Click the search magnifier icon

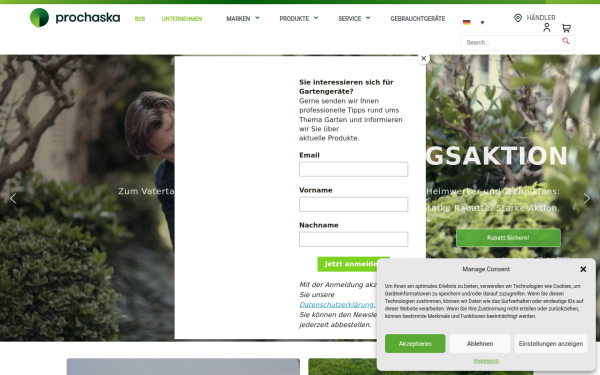565,41
